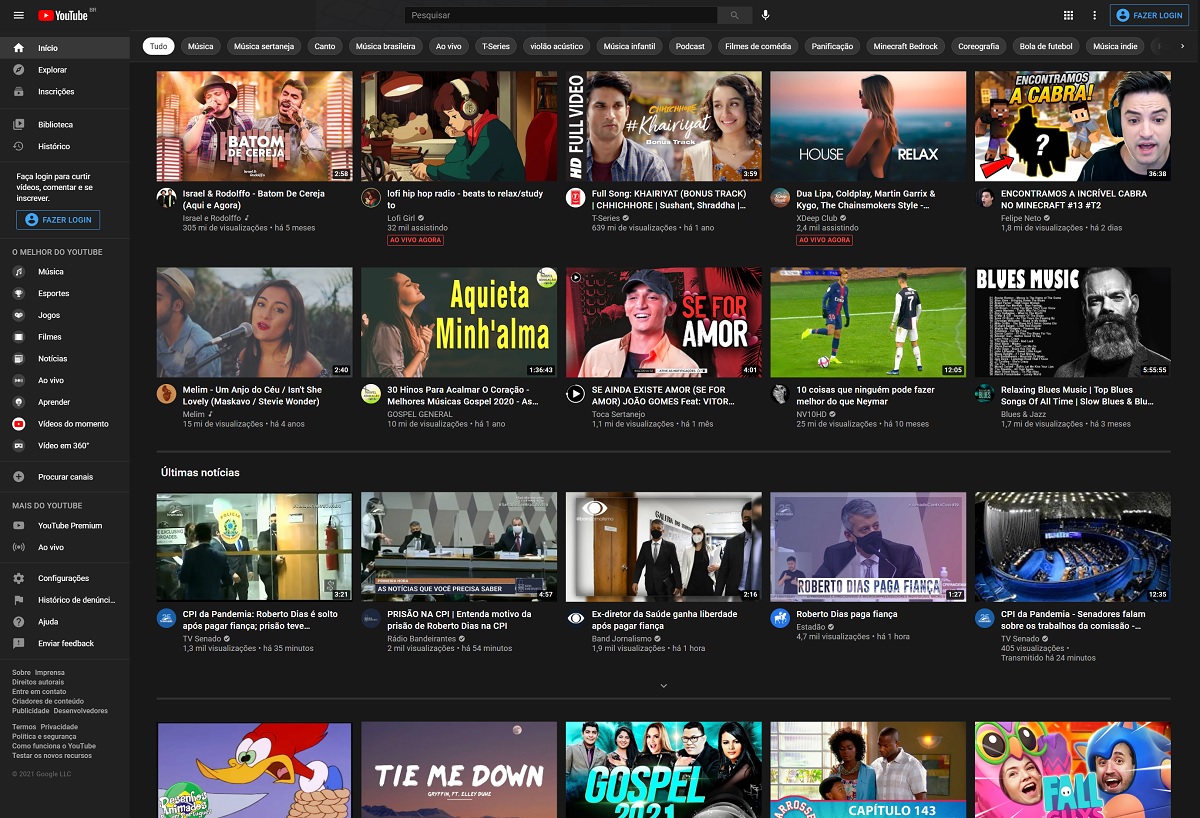The height and width of the screenshot is (818, 1200).
Task: Select the Tudo filter tab
Action: (158, 46)
